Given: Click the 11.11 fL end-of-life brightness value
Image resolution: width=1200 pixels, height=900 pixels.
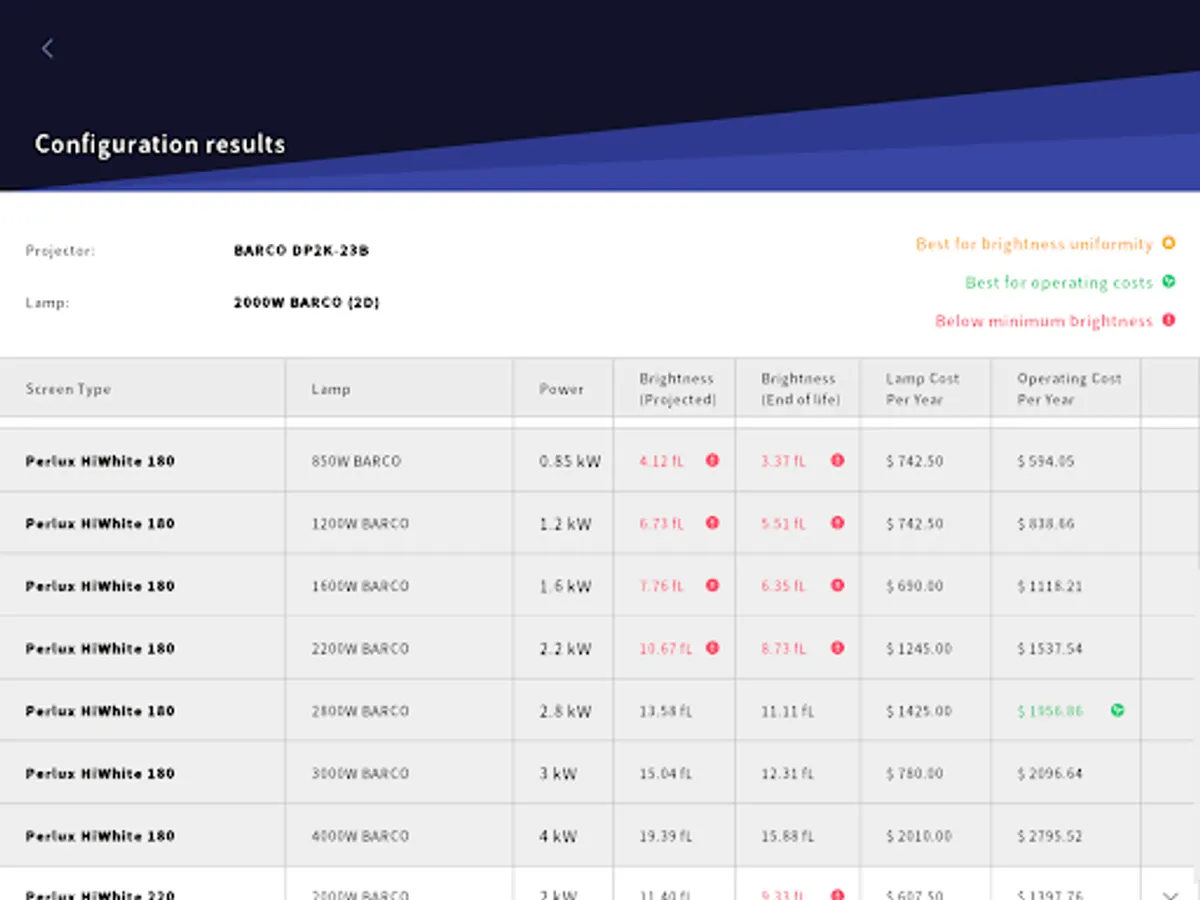Looking at the screenshot, I should [x=787, y=711].
